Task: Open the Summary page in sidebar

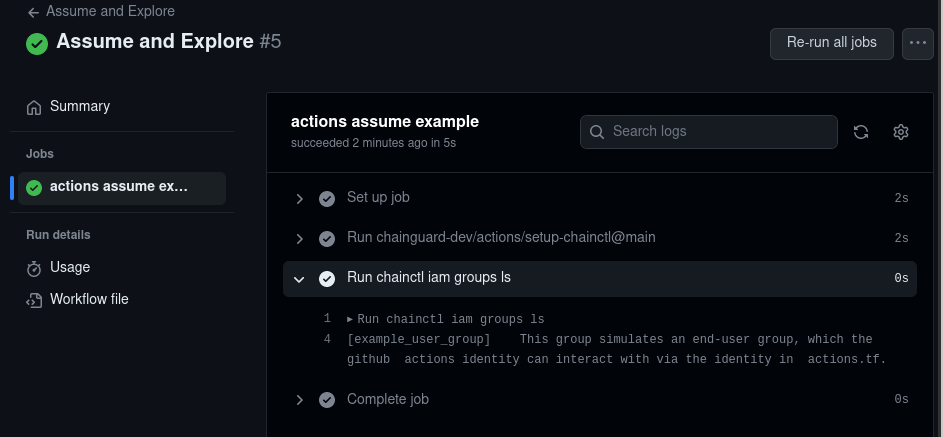Action: pos(80,106)
